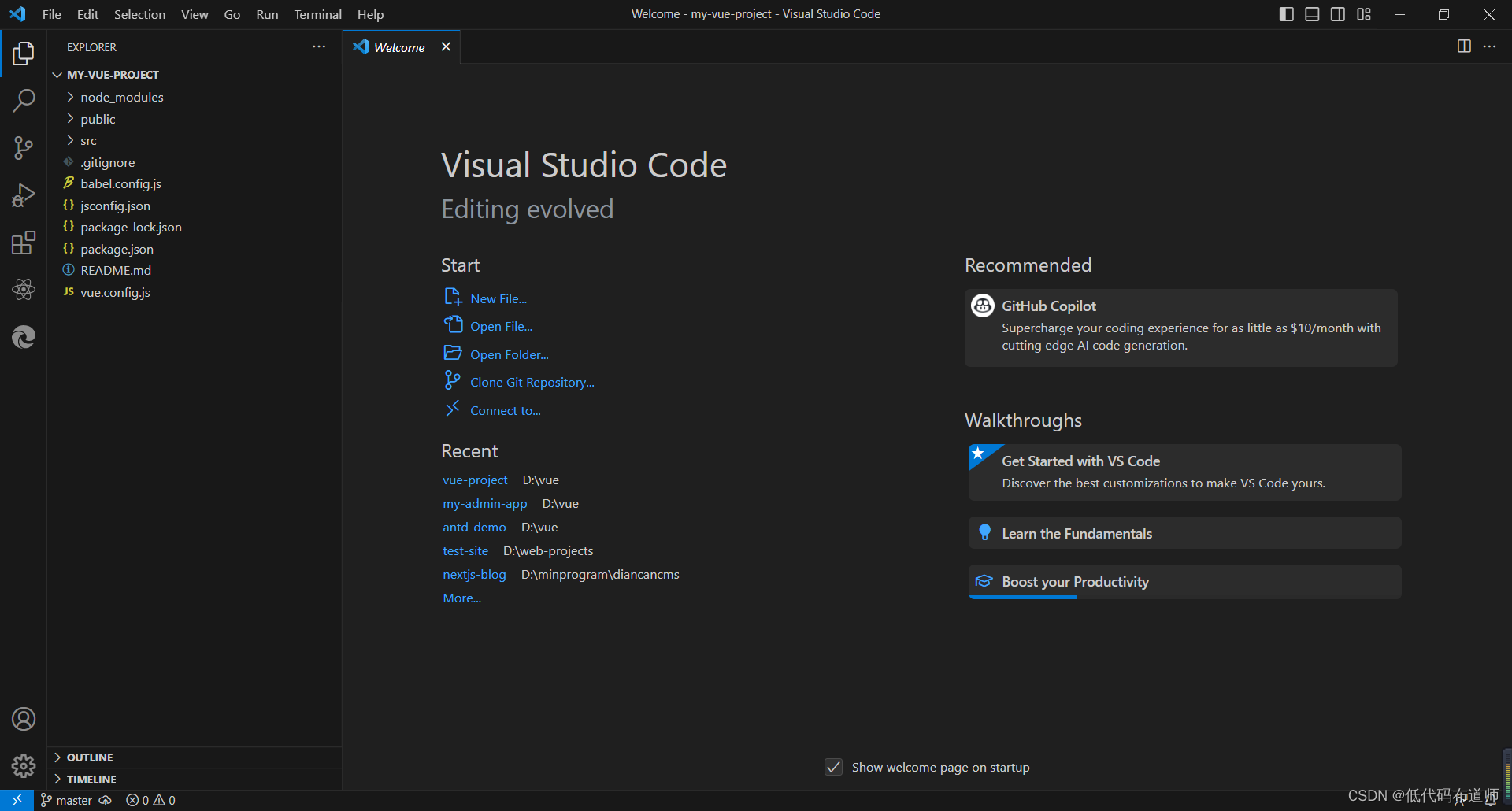This screenshot has height=811, width=1512.
Task: Open recent test-site folder
Action: tap(465, 550)
